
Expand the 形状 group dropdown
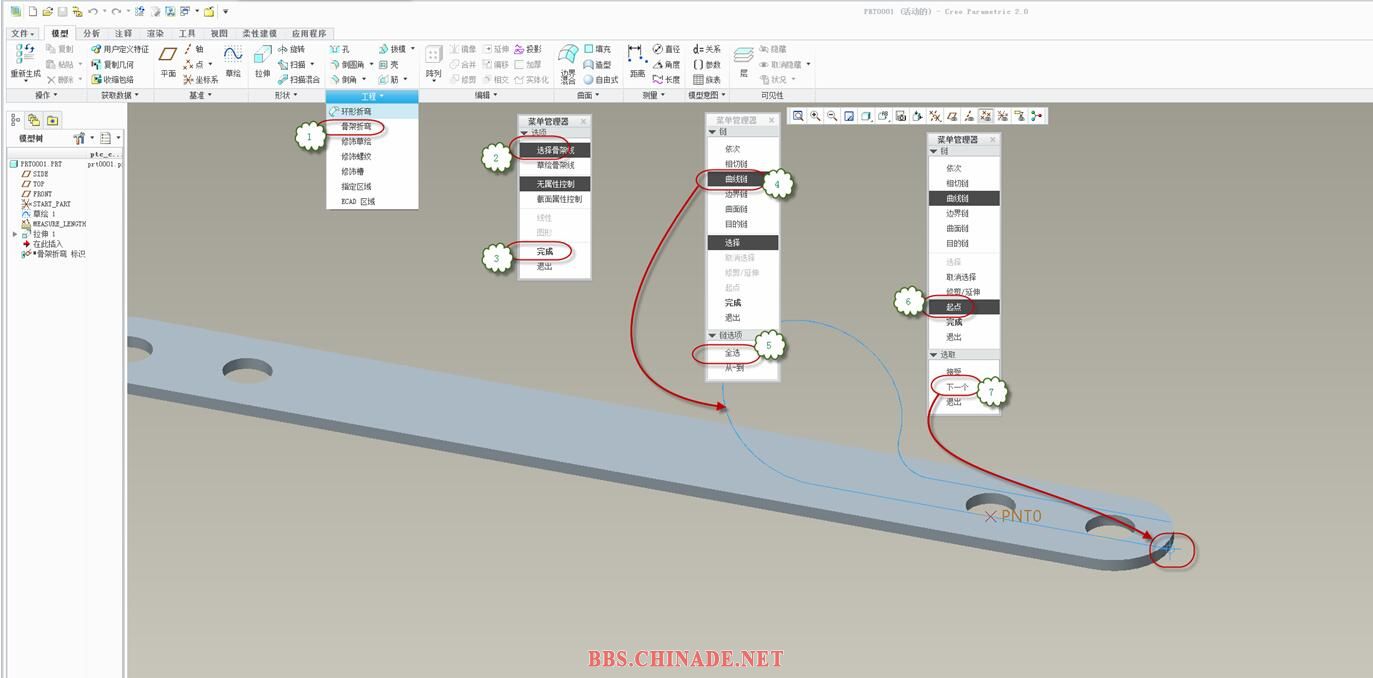(286, 95)
